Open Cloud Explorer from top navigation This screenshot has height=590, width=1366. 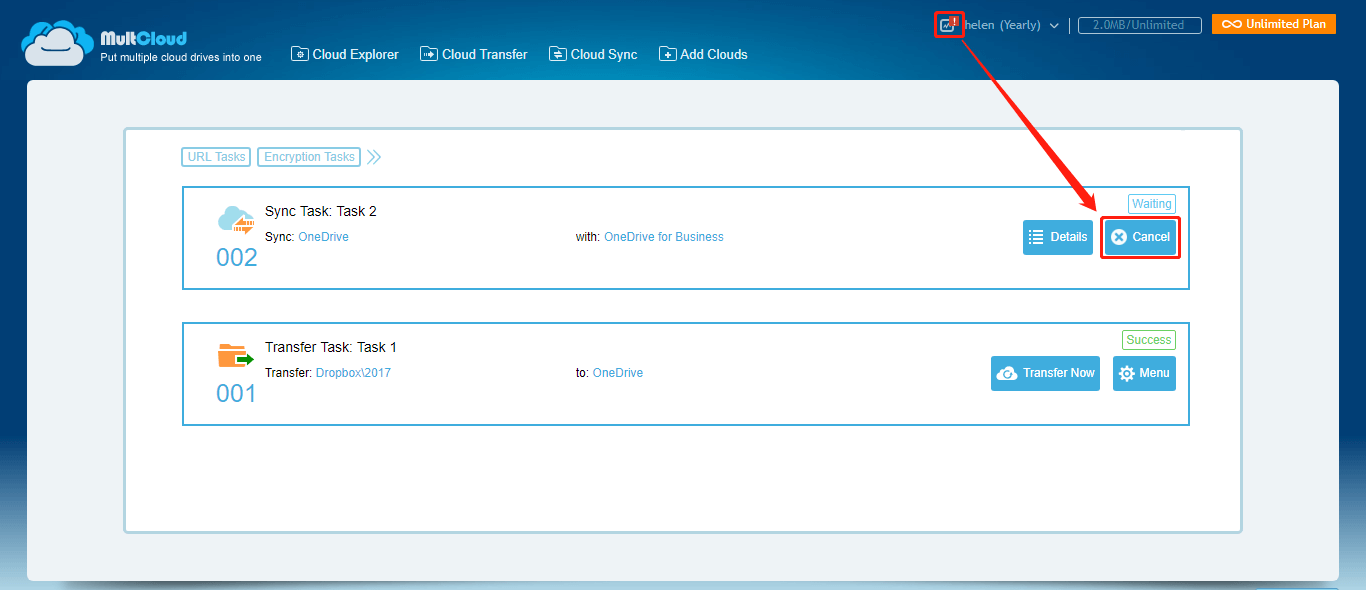(x=345, y=54)
